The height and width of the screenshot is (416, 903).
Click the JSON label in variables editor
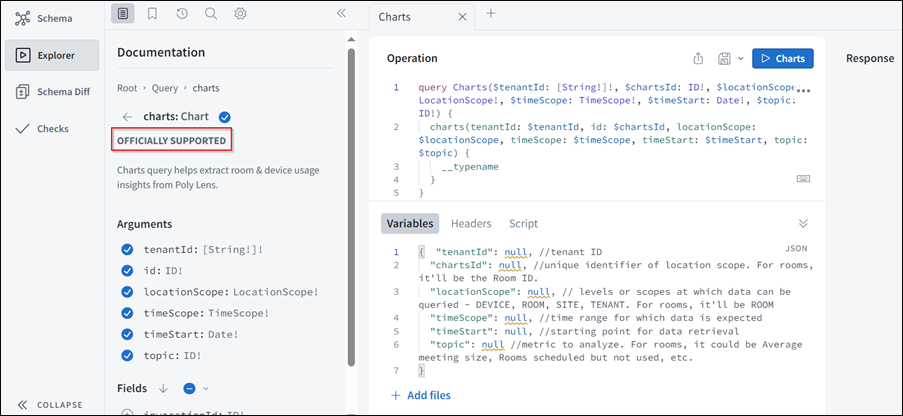tap(796, 249)
